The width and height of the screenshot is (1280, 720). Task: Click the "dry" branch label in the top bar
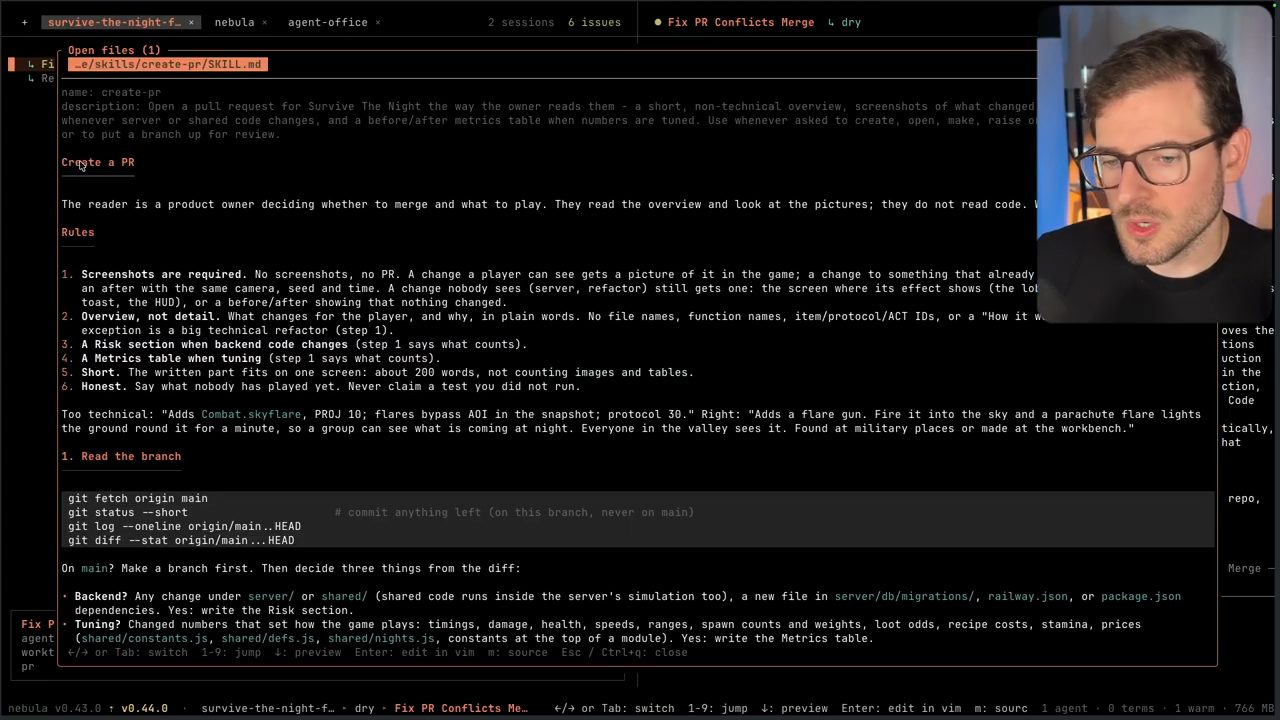point(851,22)
